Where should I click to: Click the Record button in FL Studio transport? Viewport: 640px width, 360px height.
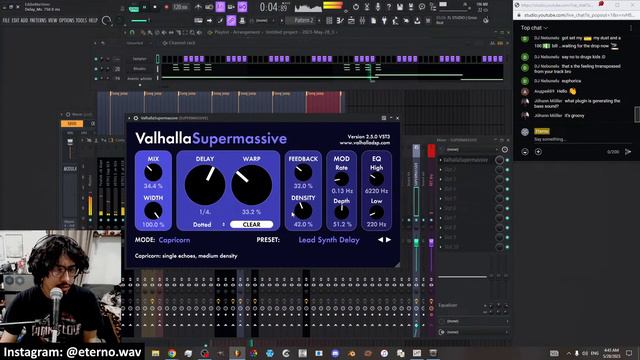167,7
